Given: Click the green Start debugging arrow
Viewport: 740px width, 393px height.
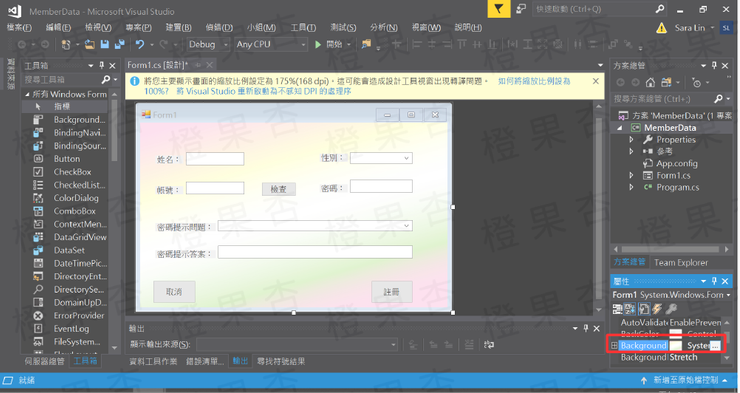Looking at the screenshot, I should (318, 44).
